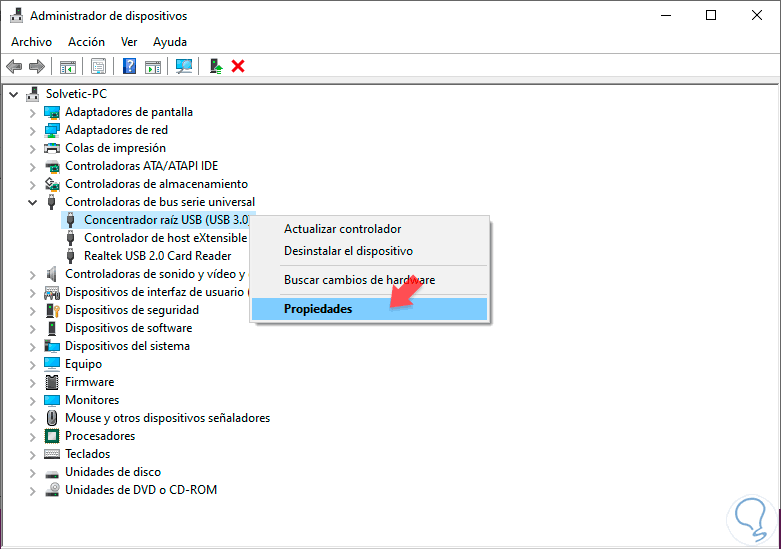781x549 pixels.
Task: Select Realtek USB 2.0 Card Reader
Action: click(x=157, y=256)
